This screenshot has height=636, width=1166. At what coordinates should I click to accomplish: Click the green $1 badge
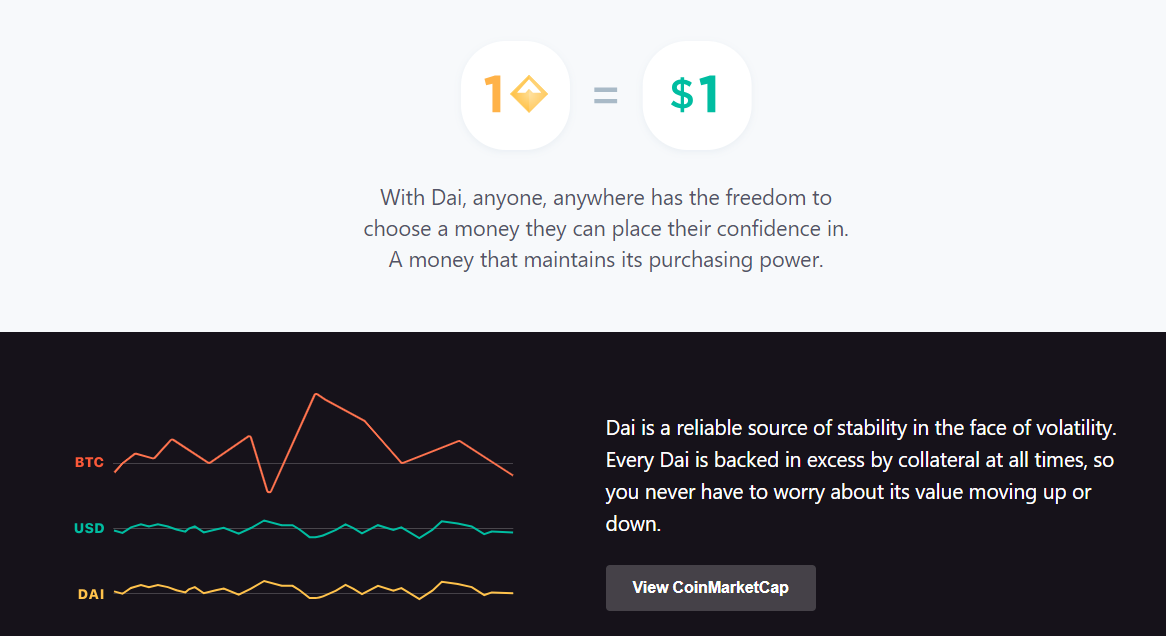click(697, 95)
